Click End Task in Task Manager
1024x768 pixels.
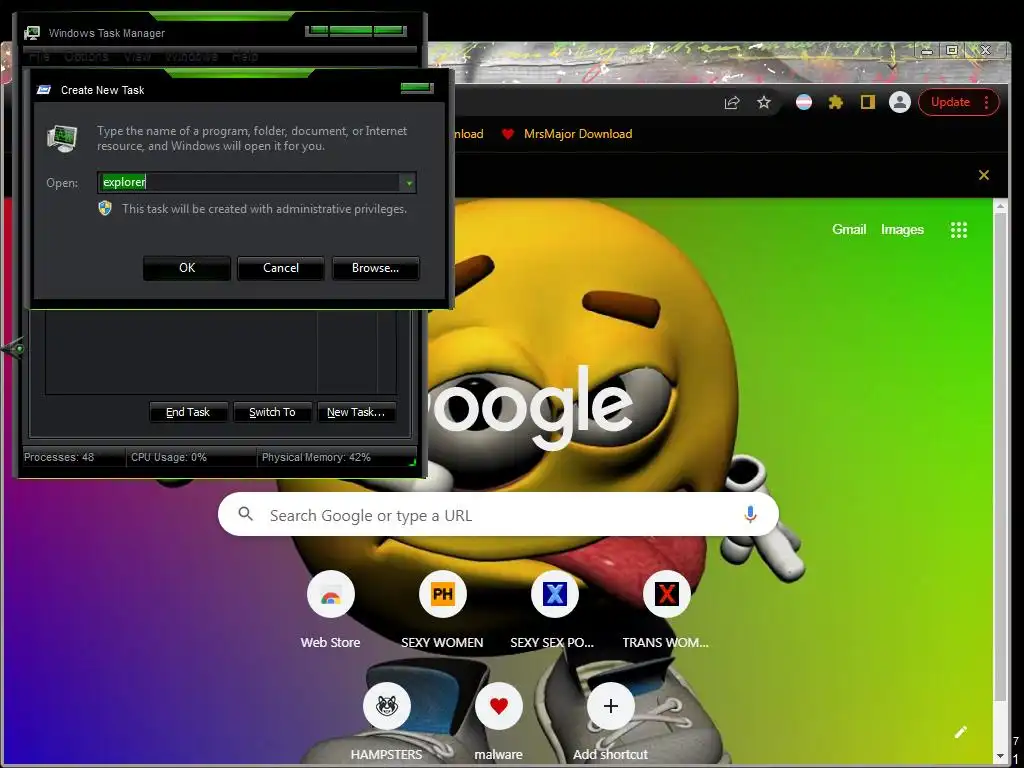pos(188,412)
